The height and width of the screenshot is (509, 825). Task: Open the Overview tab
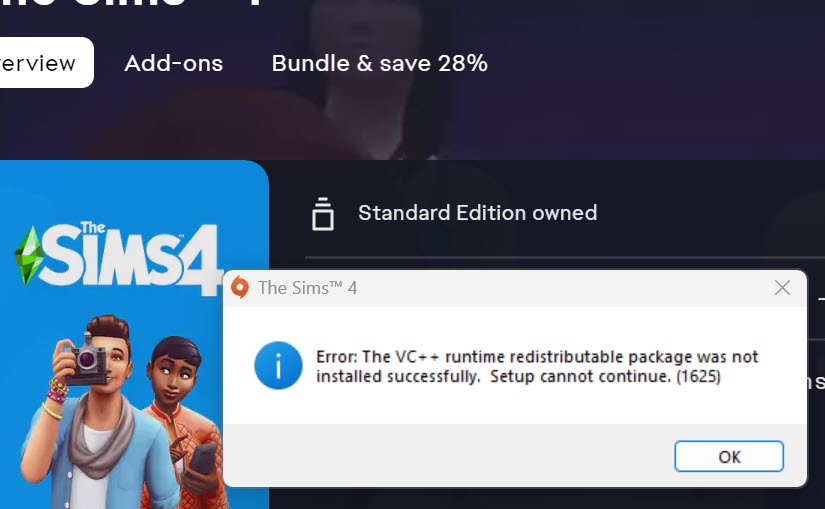point(40,63)
